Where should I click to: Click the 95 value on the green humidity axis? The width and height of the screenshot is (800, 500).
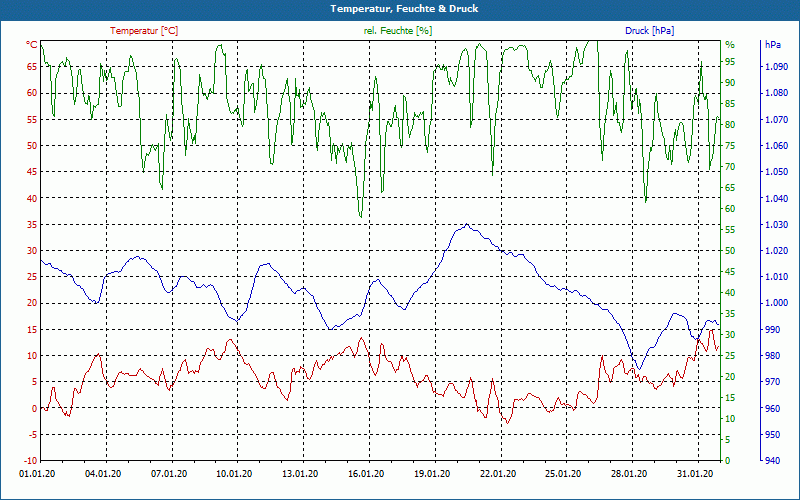(x=730, y=62)
